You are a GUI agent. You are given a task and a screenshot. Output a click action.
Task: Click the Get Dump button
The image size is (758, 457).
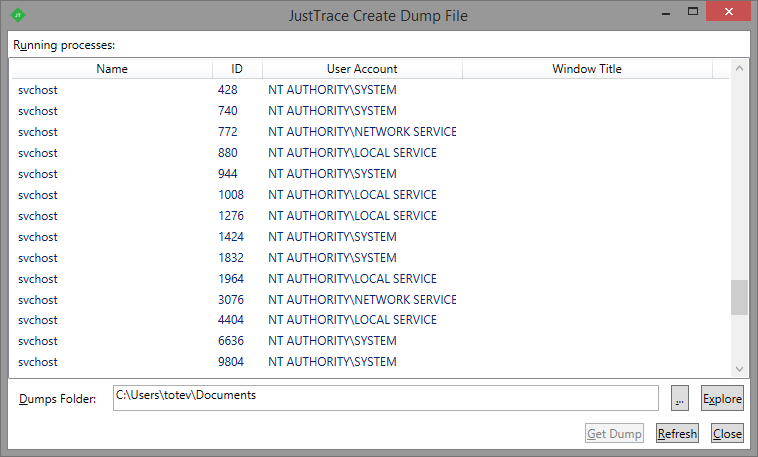click(x=614, y=433)
